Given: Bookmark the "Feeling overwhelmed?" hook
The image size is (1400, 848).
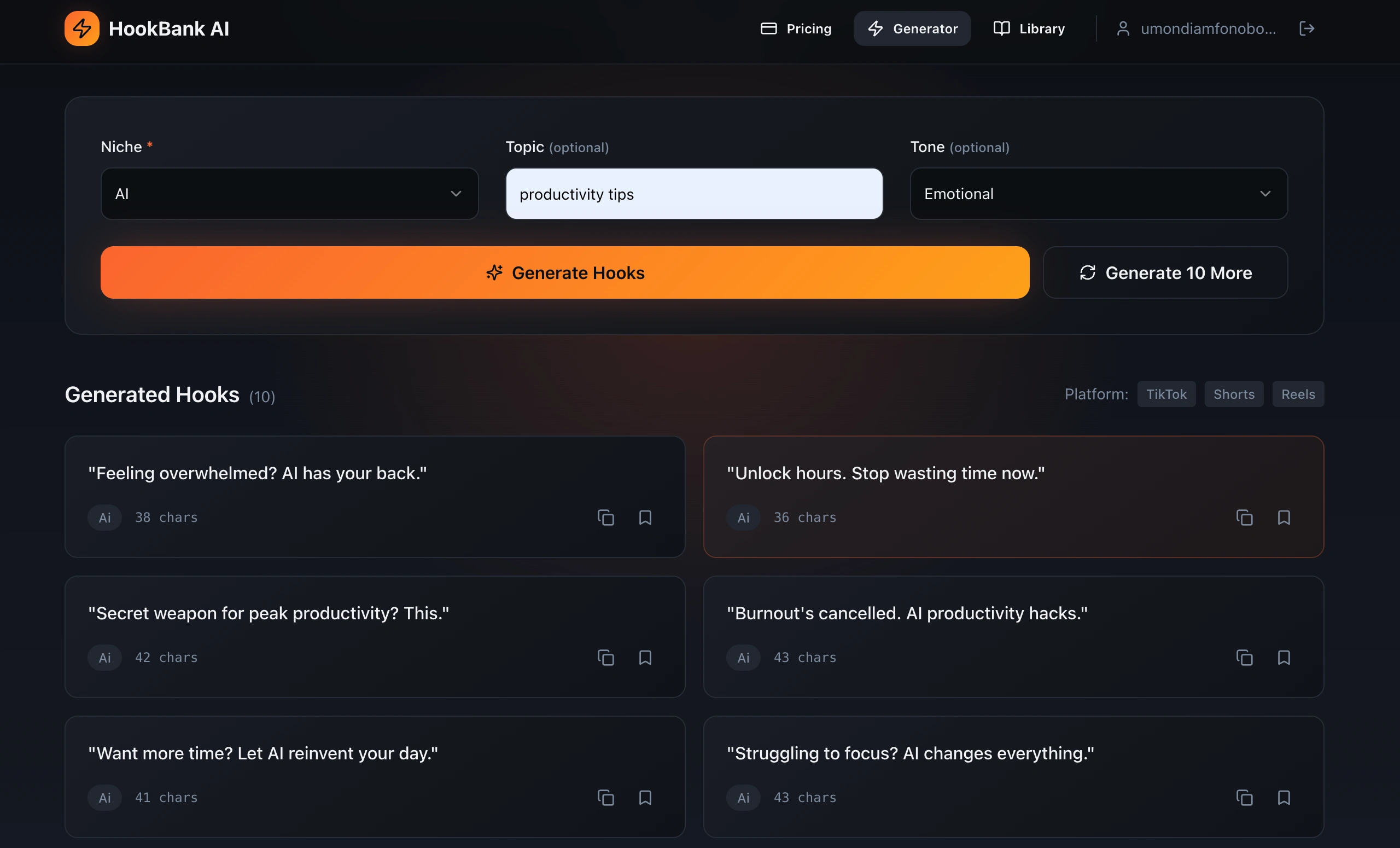Looking at the screenshot, I should (645, 517).
